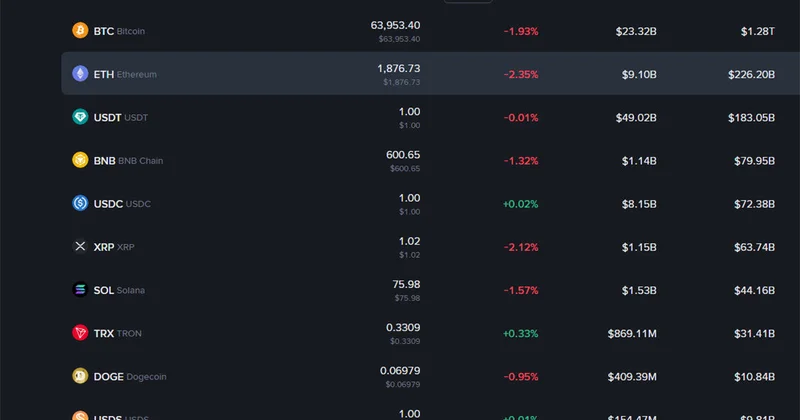Screen dimensions: 800x420
Task: Click the XRP coin icon
Action: pyautogui.click(x=80, y=246)
